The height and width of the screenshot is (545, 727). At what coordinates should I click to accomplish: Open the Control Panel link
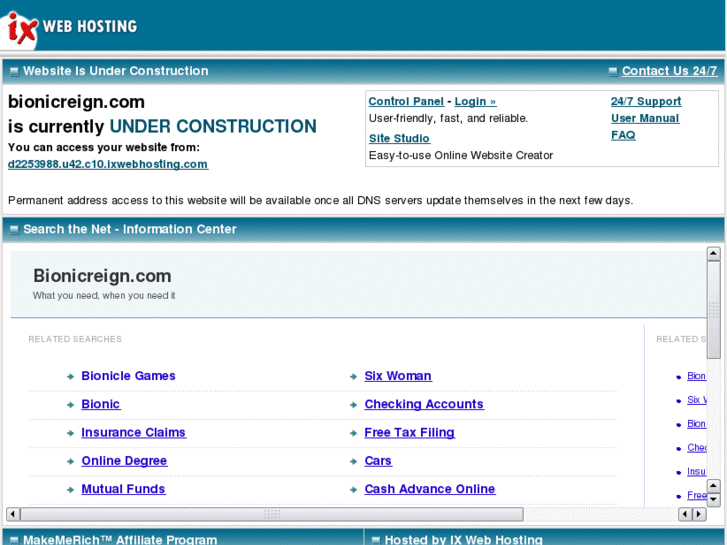point(406,101)
